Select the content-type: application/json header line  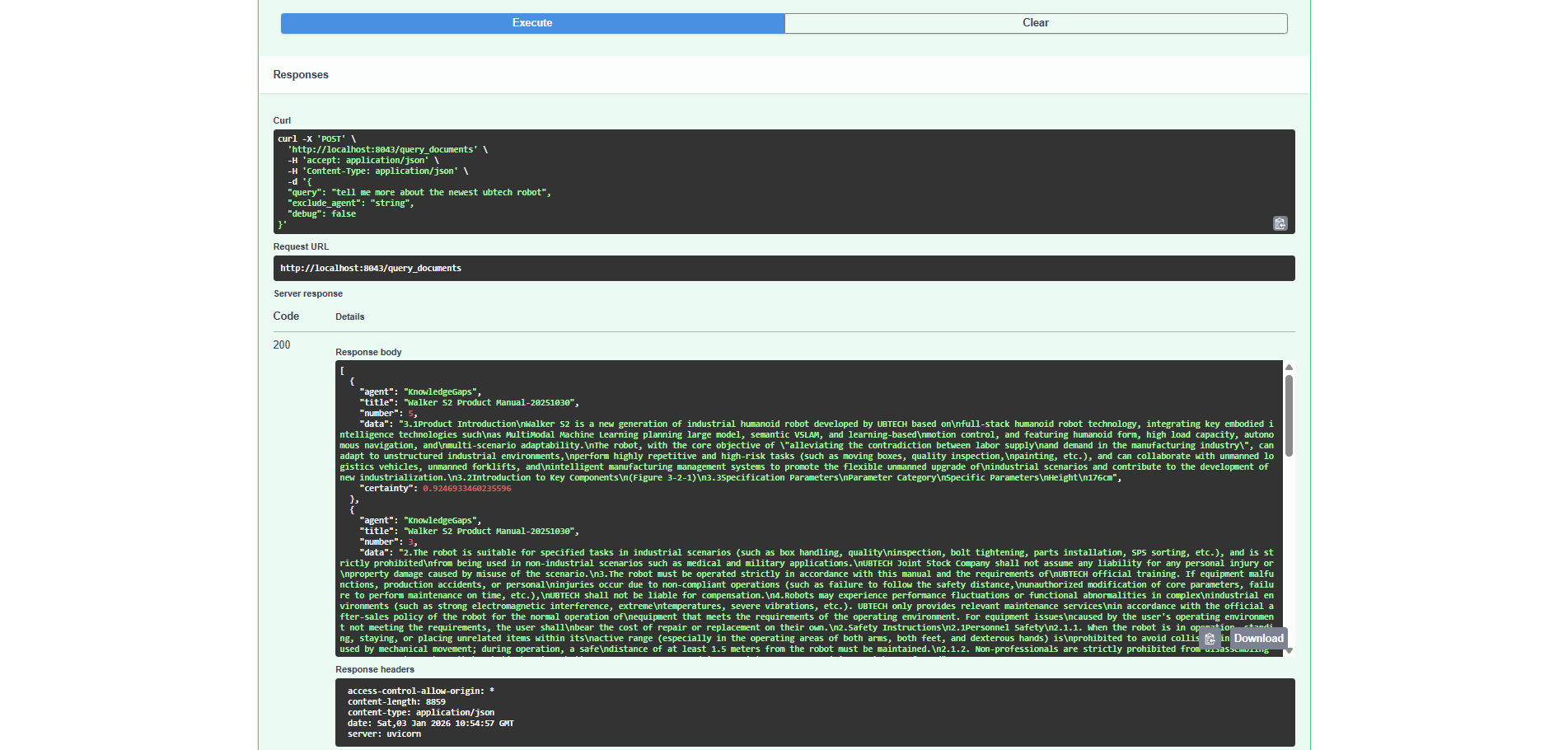[422, 712]
